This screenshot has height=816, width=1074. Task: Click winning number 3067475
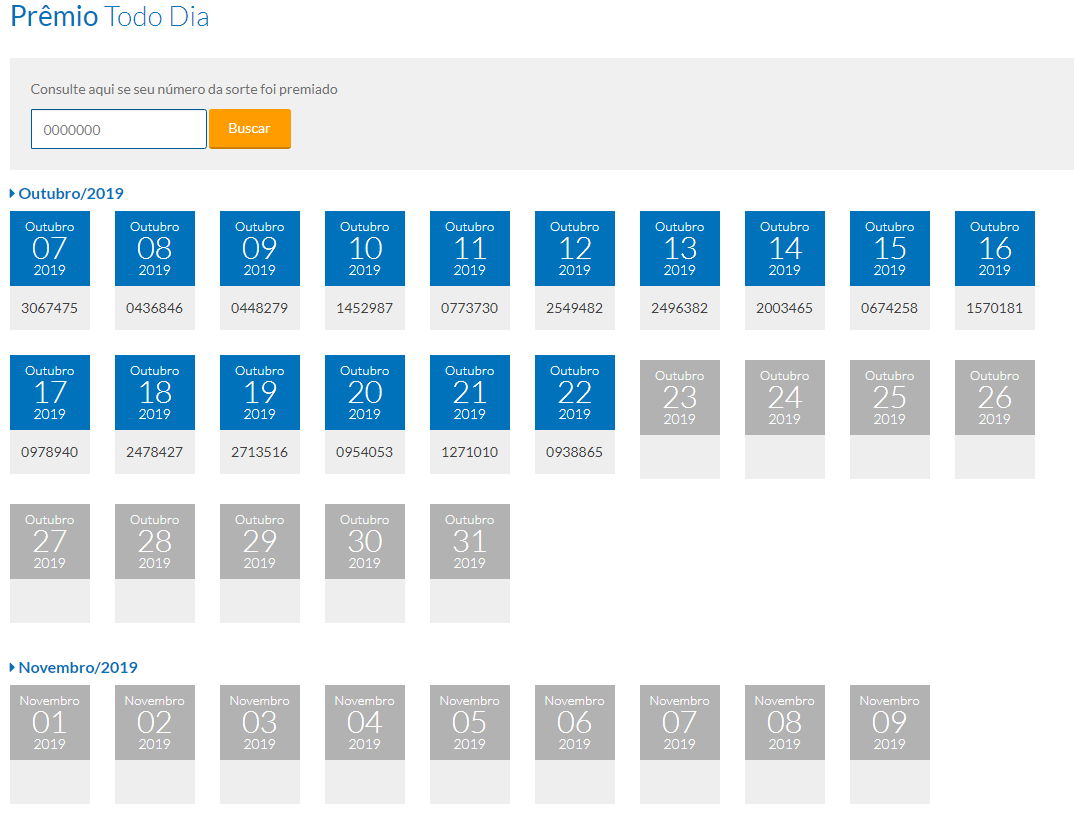50,308
